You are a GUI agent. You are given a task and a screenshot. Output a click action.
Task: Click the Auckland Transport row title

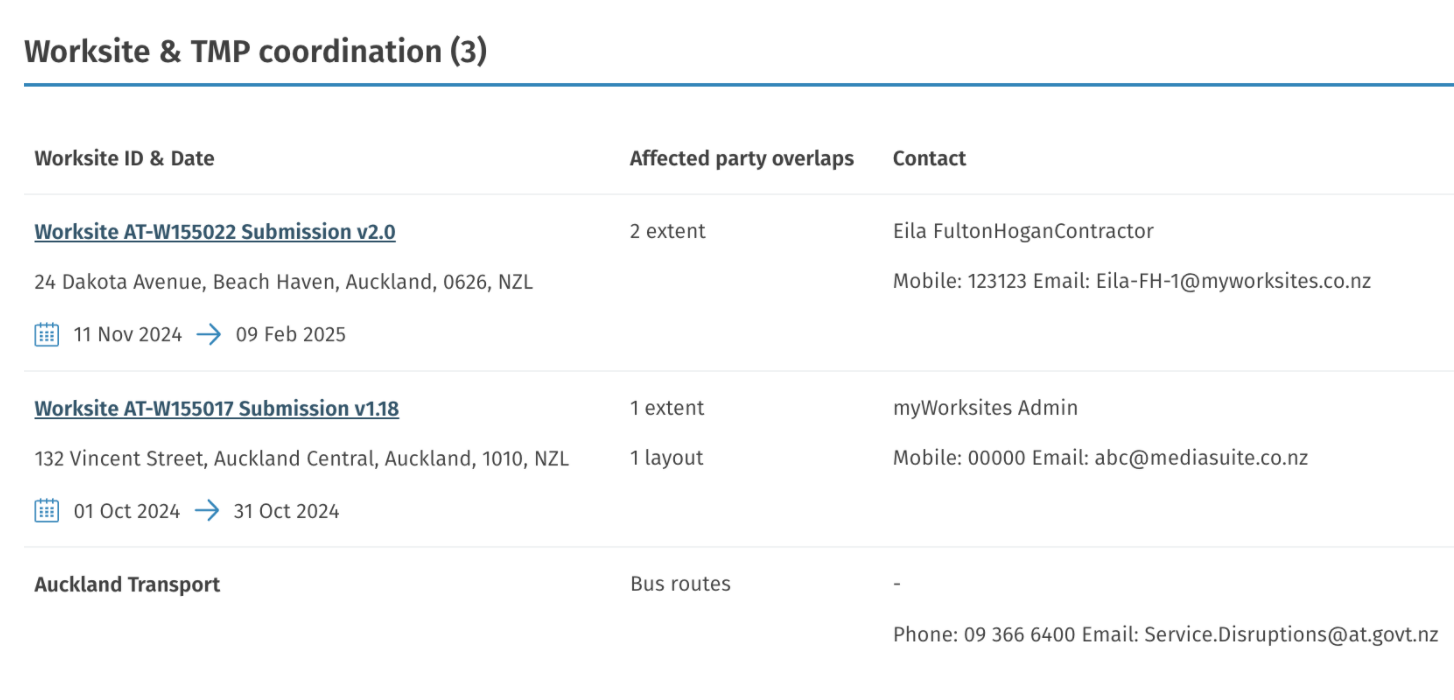click(127, 584)
